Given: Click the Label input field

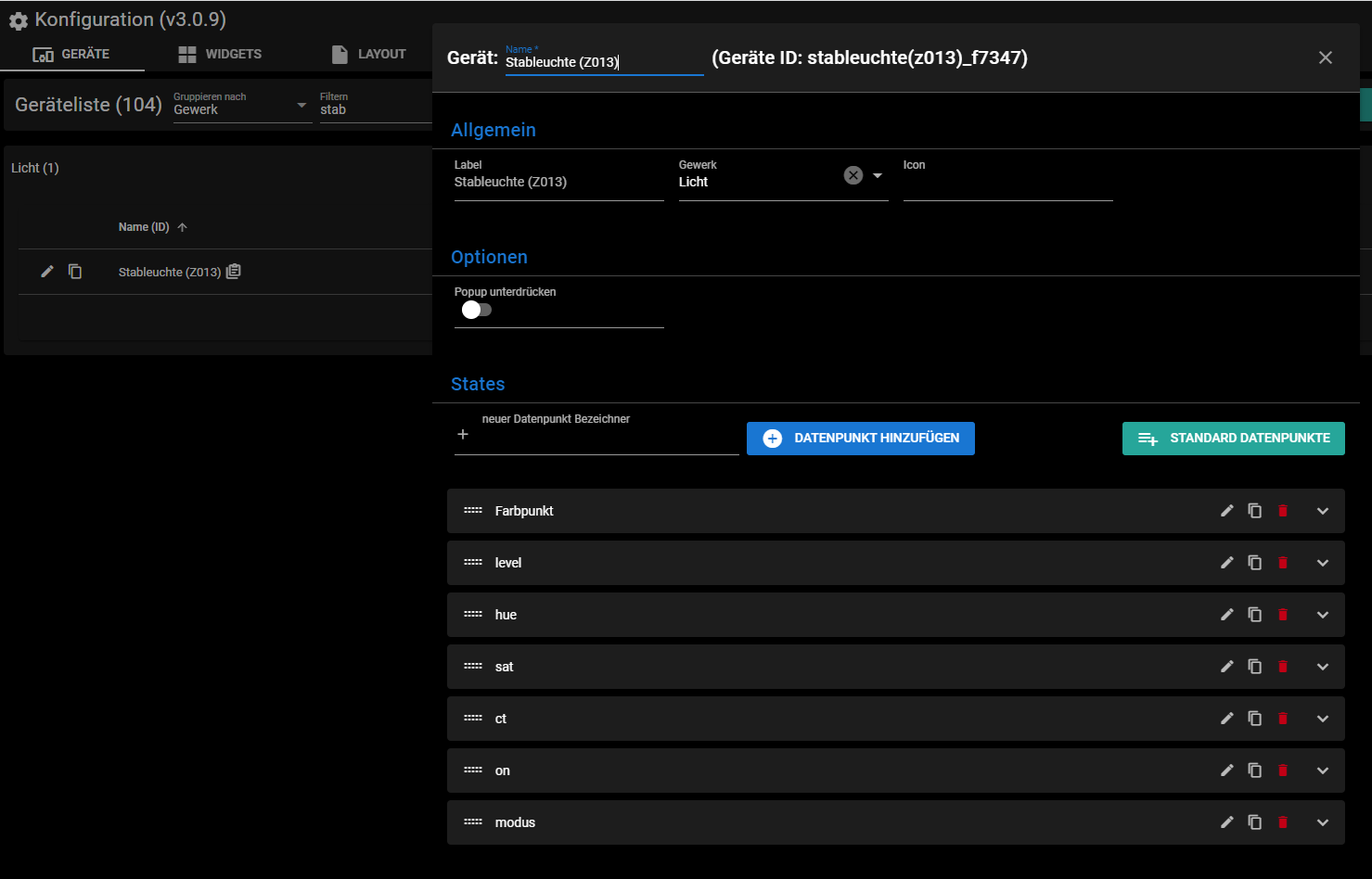Looking at the screenshot, I should 558,182.
